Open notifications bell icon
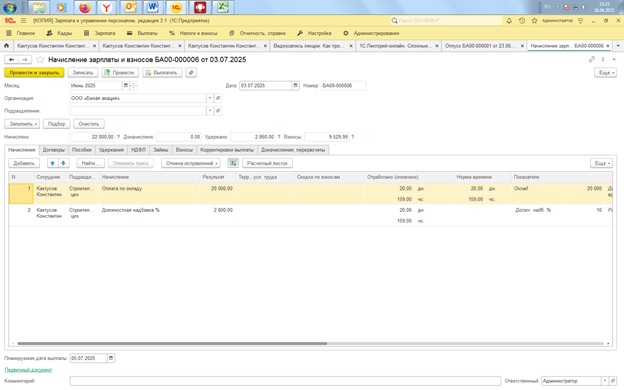Screen dimensions: 624x390 [509, 20]
